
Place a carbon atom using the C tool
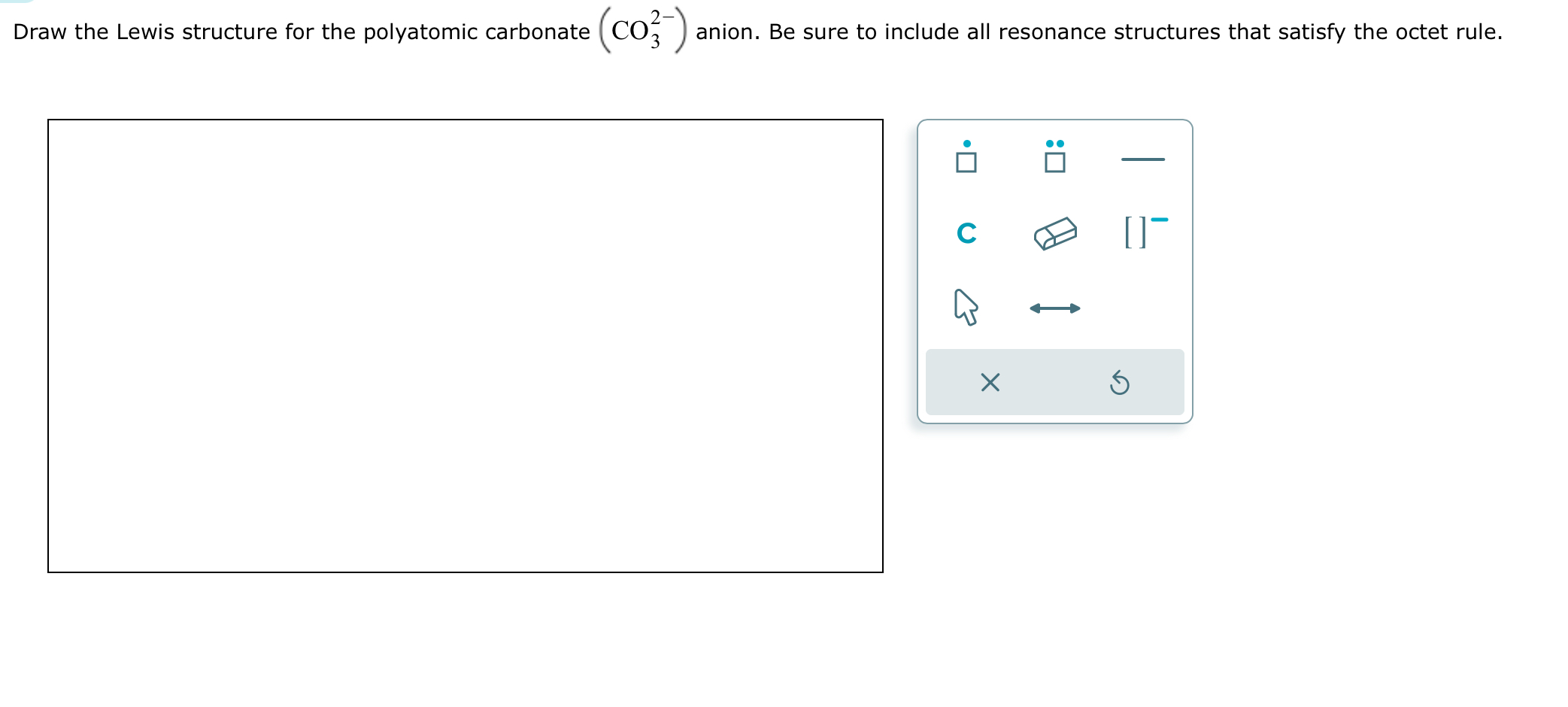point(966,233)
